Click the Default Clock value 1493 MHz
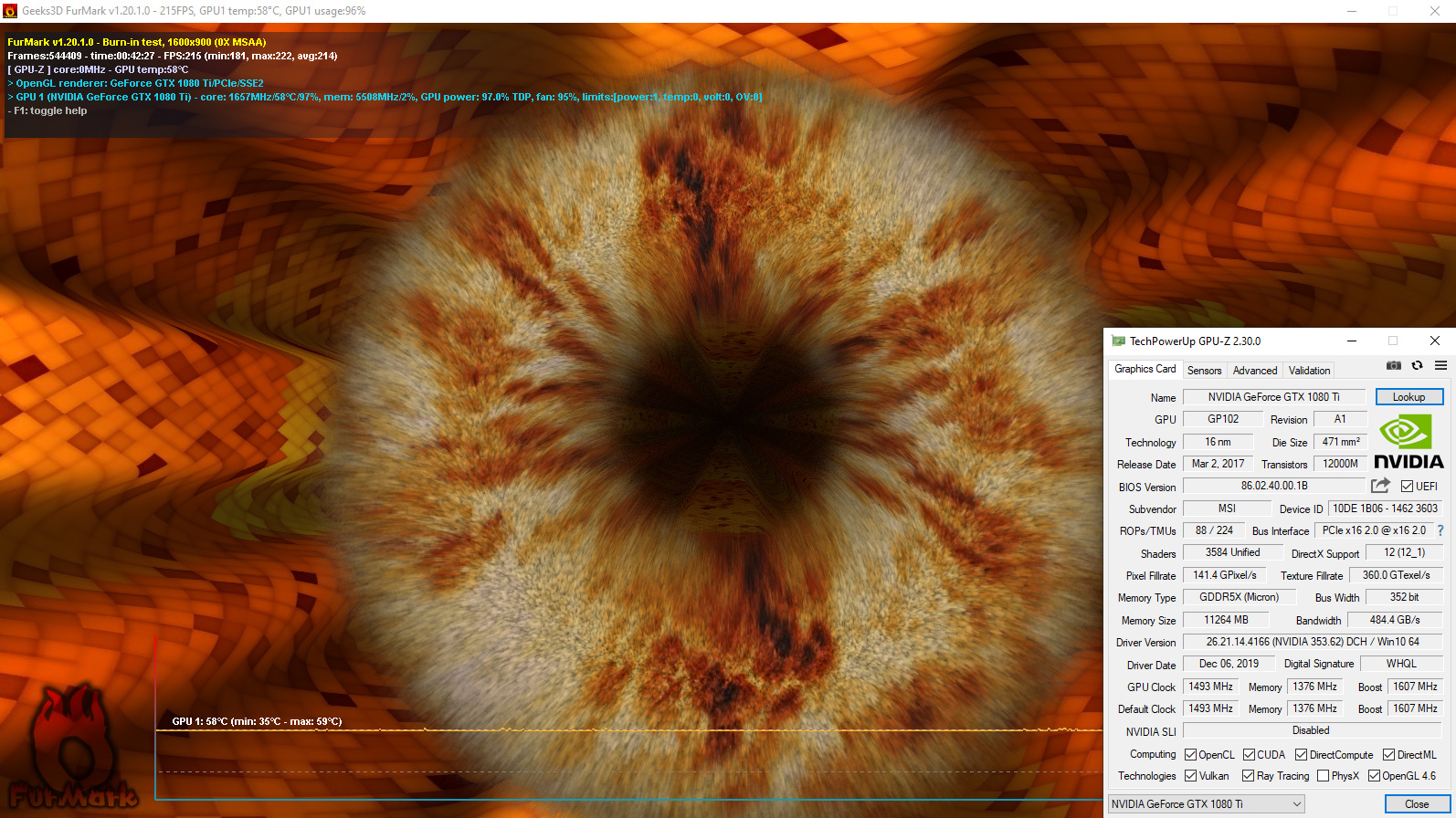1456x818 pixels. pos(1210,708)
